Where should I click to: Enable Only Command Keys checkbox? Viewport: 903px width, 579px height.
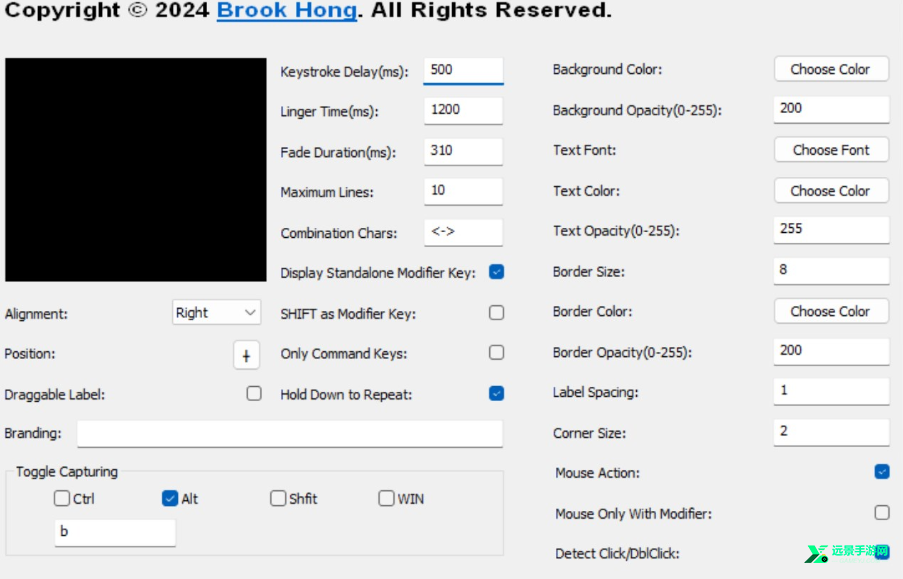[x=496, y=353]
